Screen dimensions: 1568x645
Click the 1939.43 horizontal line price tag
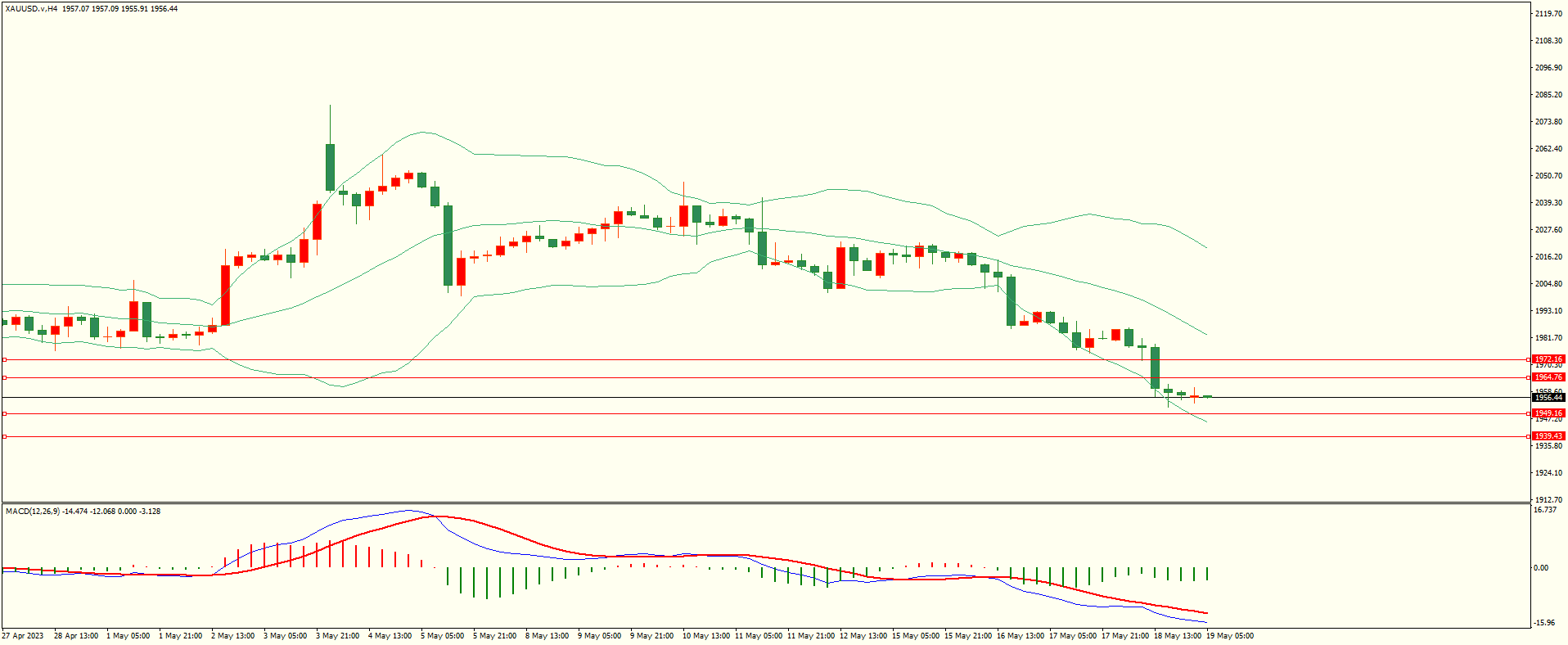point(1548,436)
